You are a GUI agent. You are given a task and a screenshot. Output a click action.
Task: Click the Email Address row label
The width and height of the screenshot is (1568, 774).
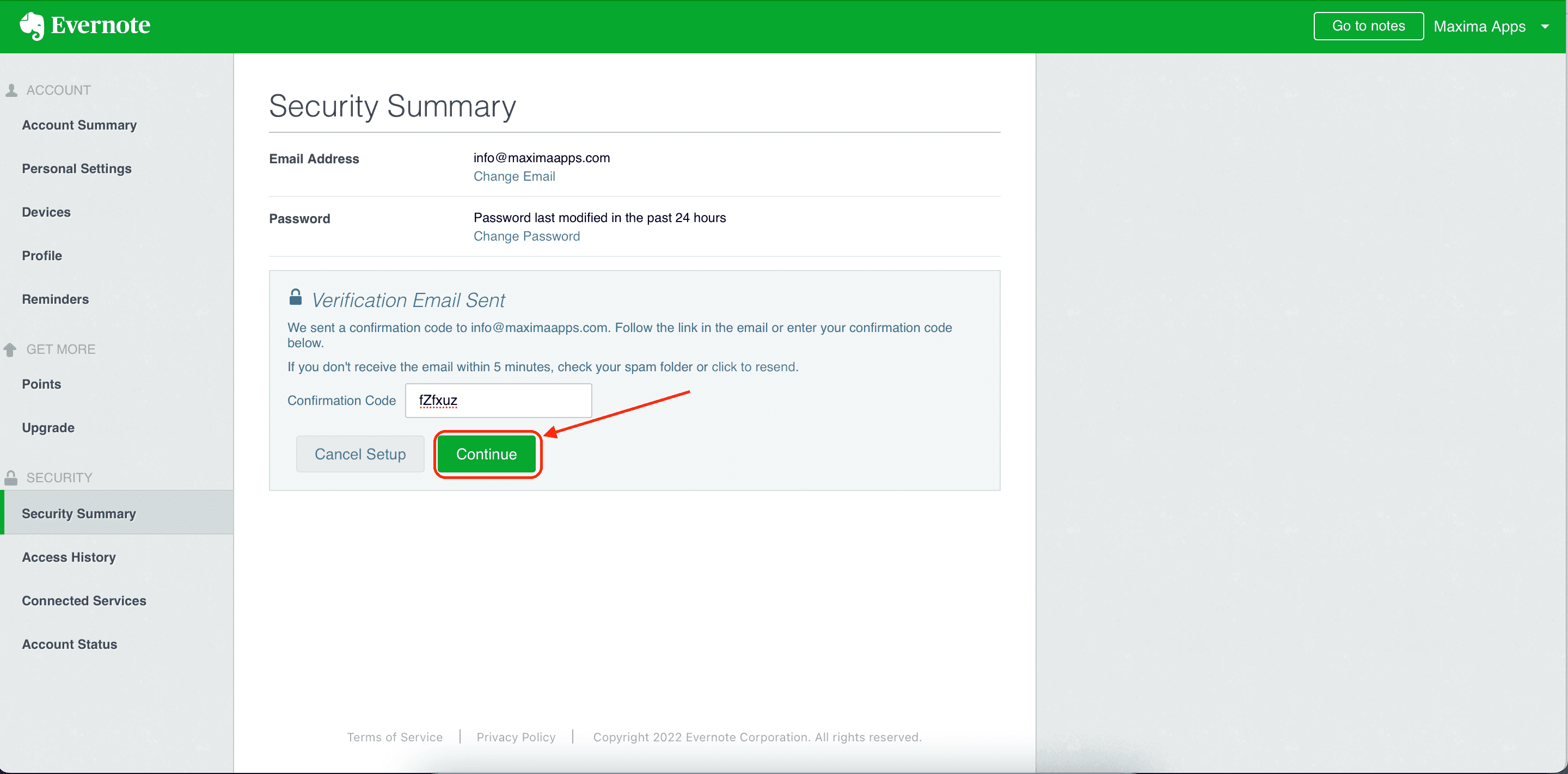(314, 159)
